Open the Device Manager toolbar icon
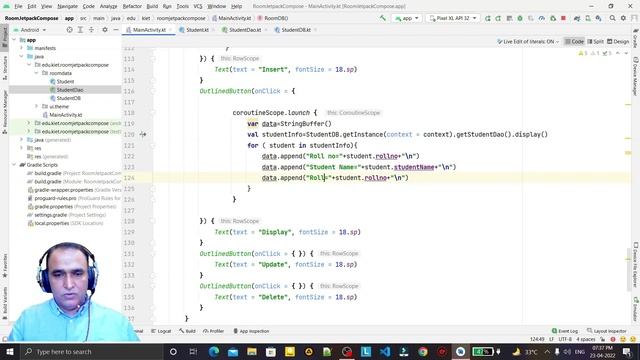 [x=588, y=18]
